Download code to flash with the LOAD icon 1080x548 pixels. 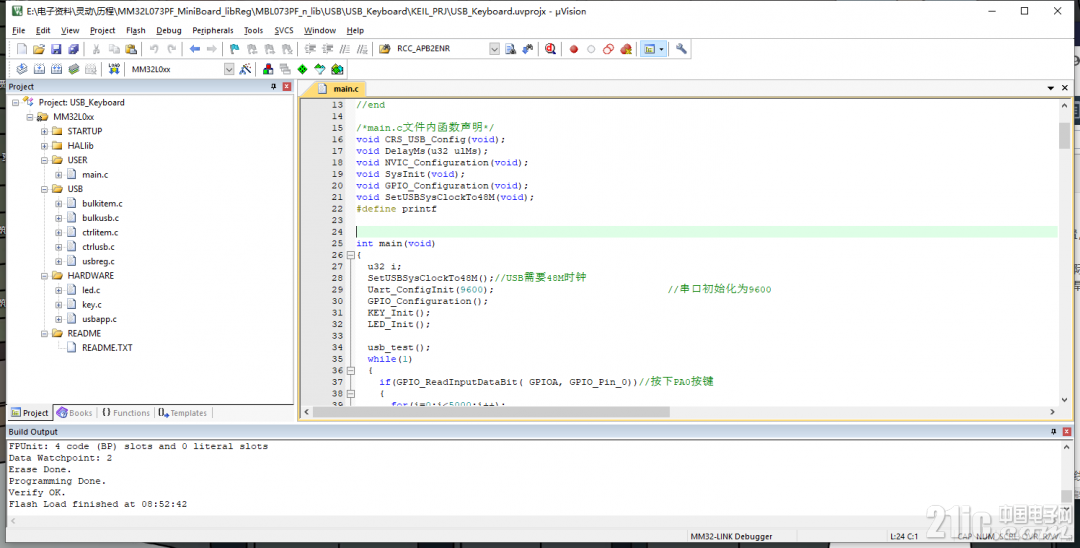tap(114, 69)
